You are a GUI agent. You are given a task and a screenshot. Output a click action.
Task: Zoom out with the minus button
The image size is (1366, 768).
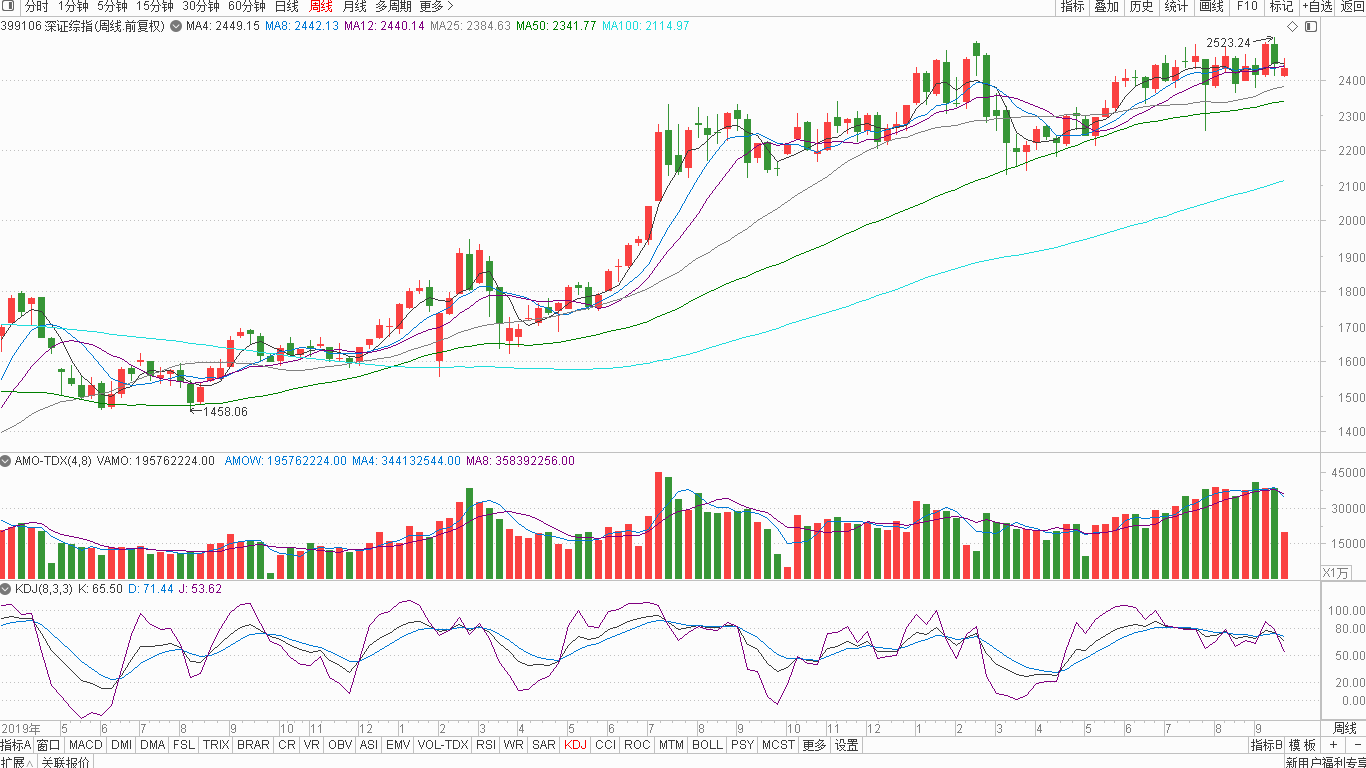click(x=1357, y=745)
